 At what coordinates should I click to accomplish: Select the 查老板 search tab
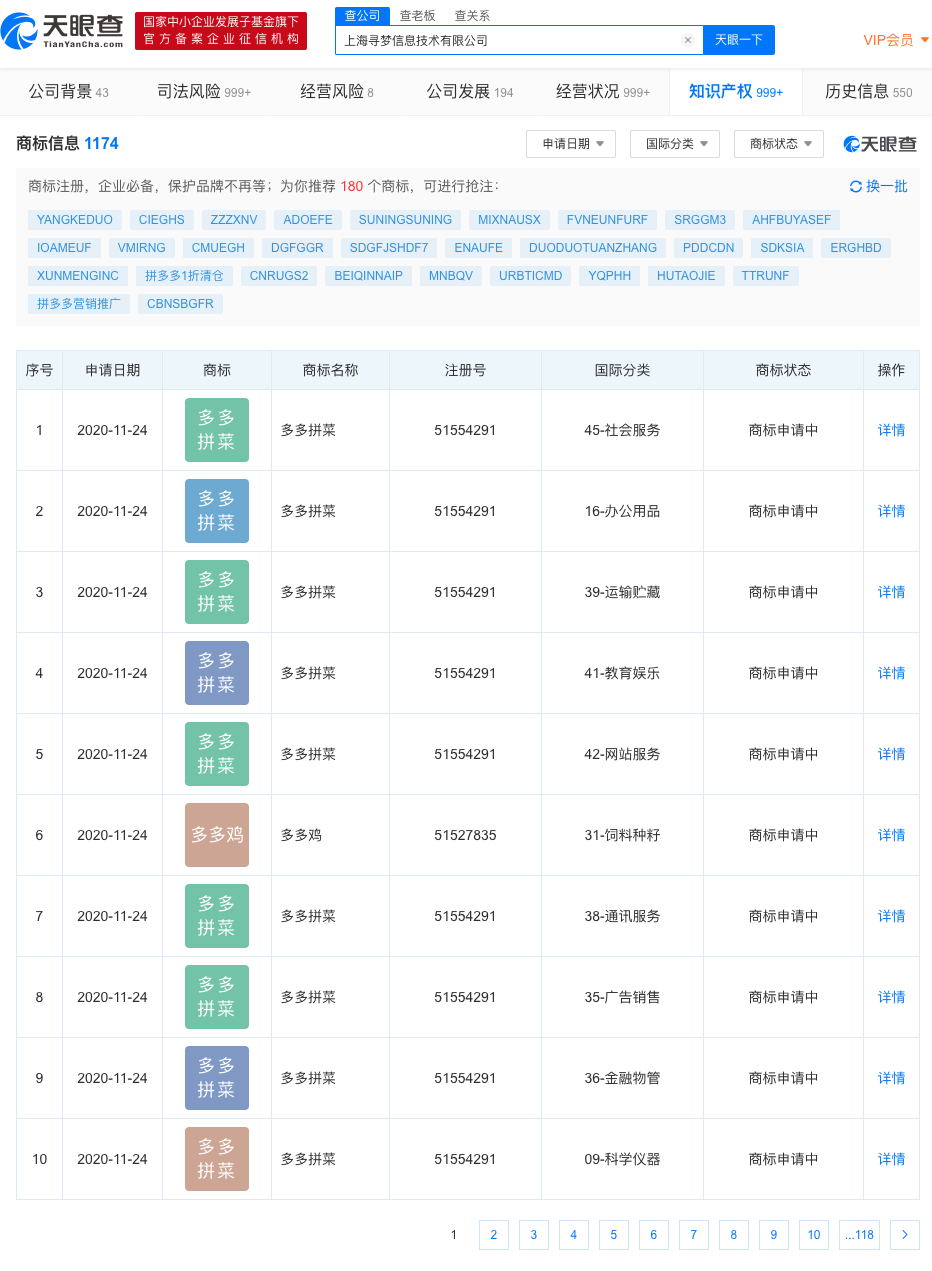(x=417, y=16)
